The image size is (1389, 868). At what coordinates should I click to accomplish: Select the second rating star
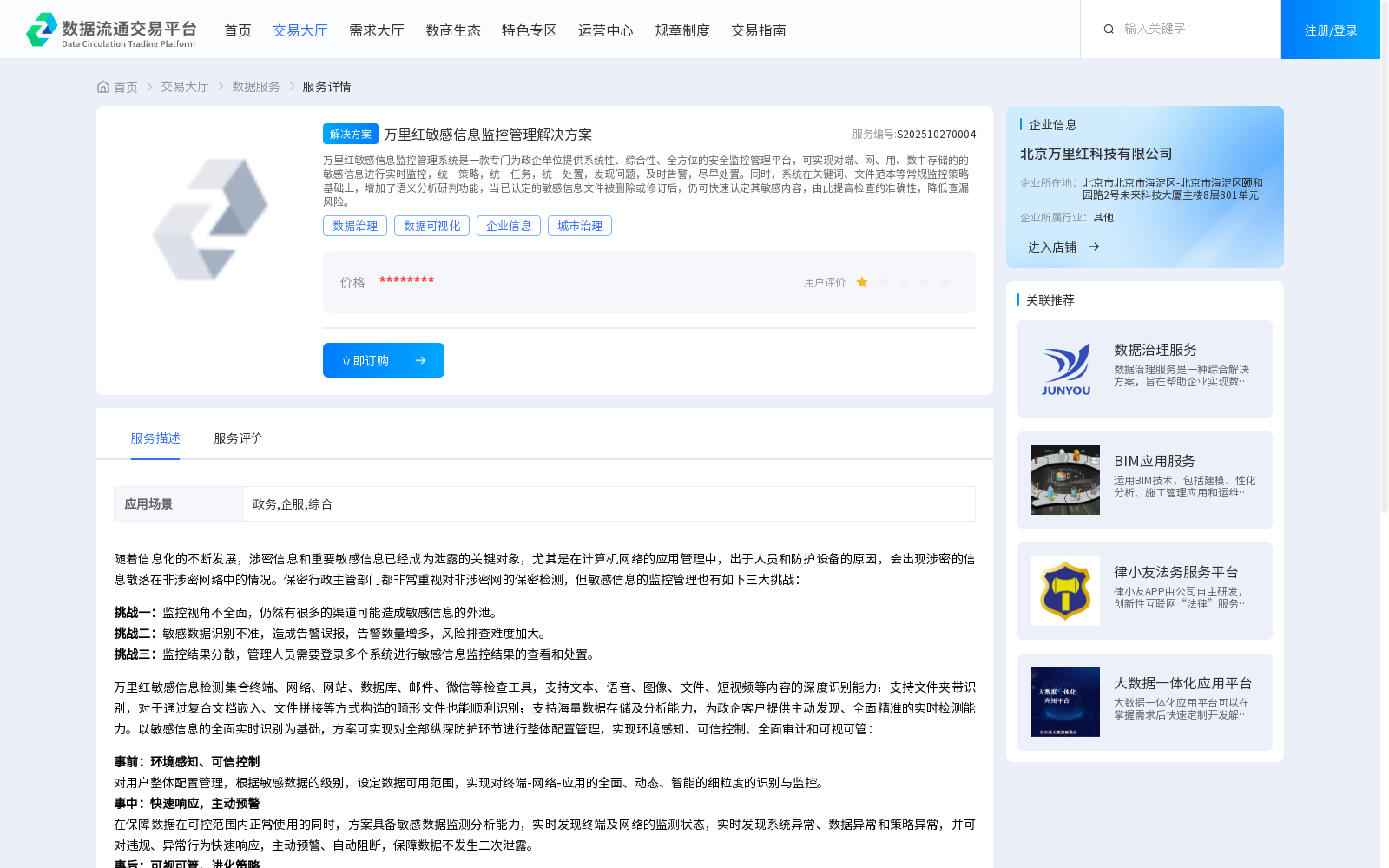[883, 282]
